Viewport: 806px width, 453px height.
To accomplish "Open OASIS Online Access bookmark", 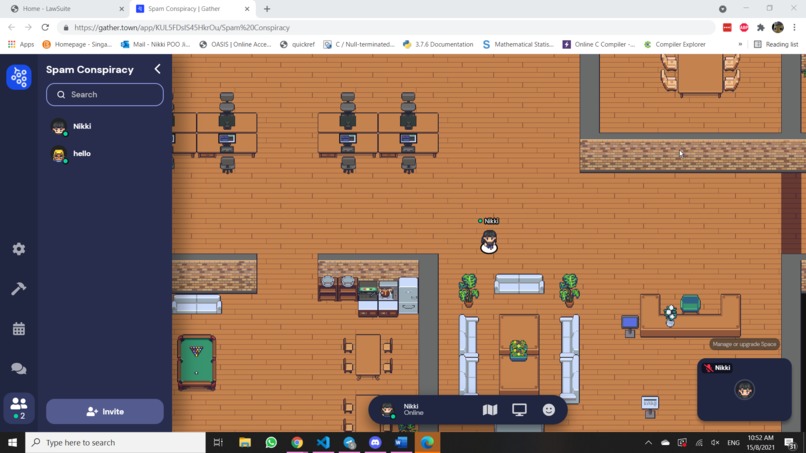I will [235, 44].
